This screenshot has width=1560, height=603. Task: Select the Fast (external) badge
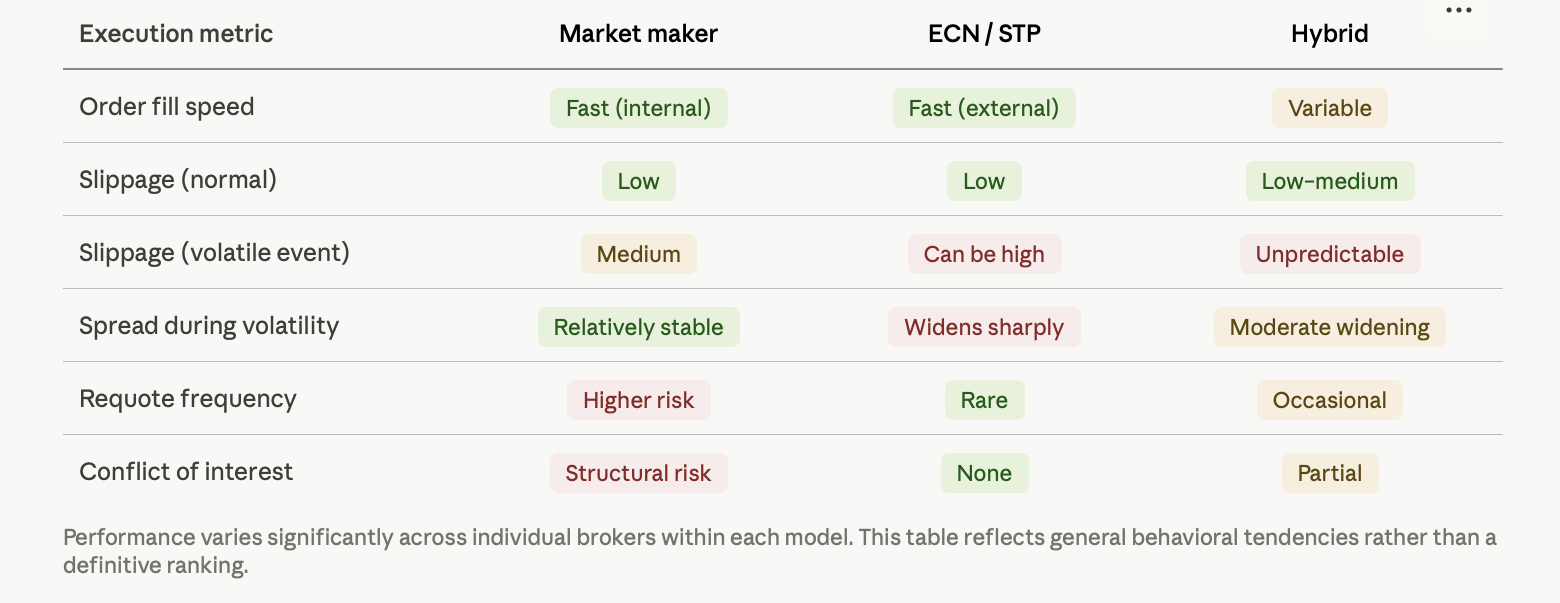[x=984, y=108]
